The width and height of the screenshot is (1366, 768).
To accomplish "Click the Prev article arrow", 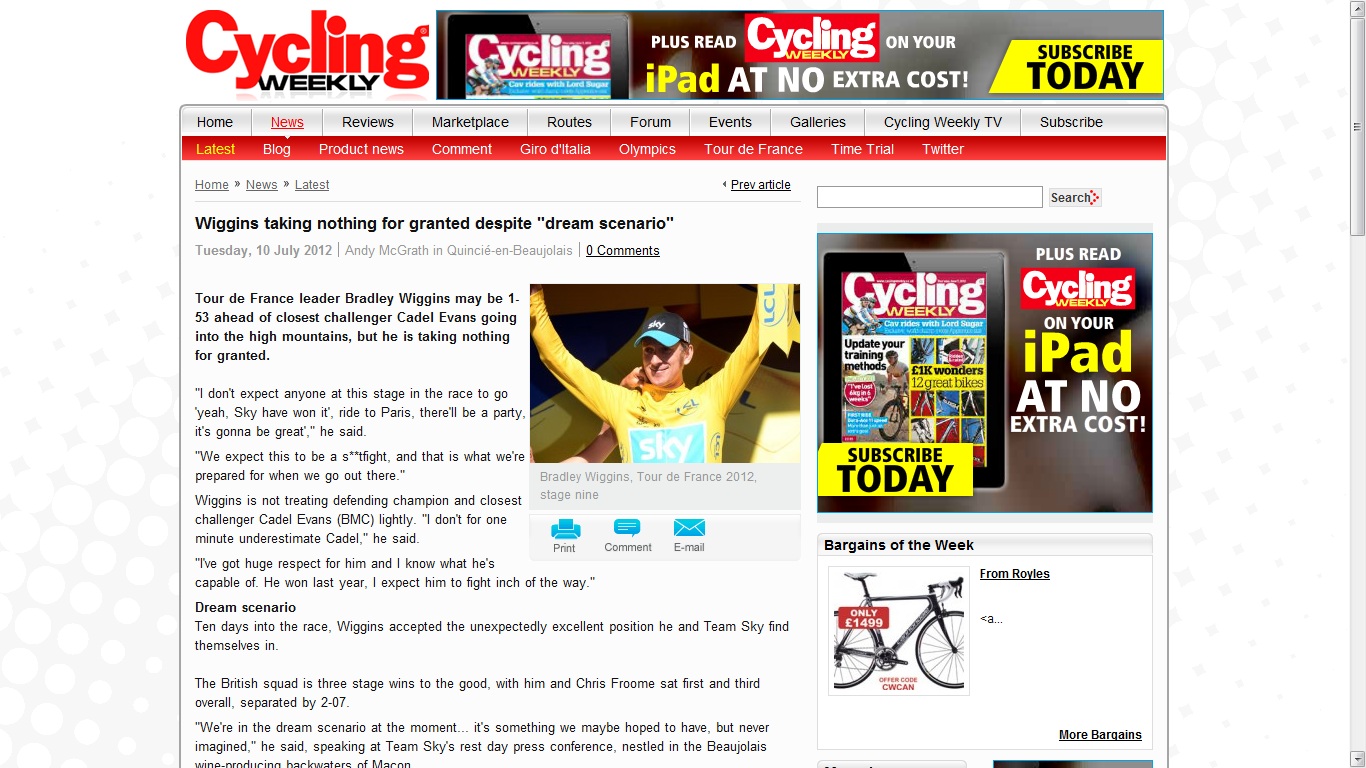I will pos(724,185).
